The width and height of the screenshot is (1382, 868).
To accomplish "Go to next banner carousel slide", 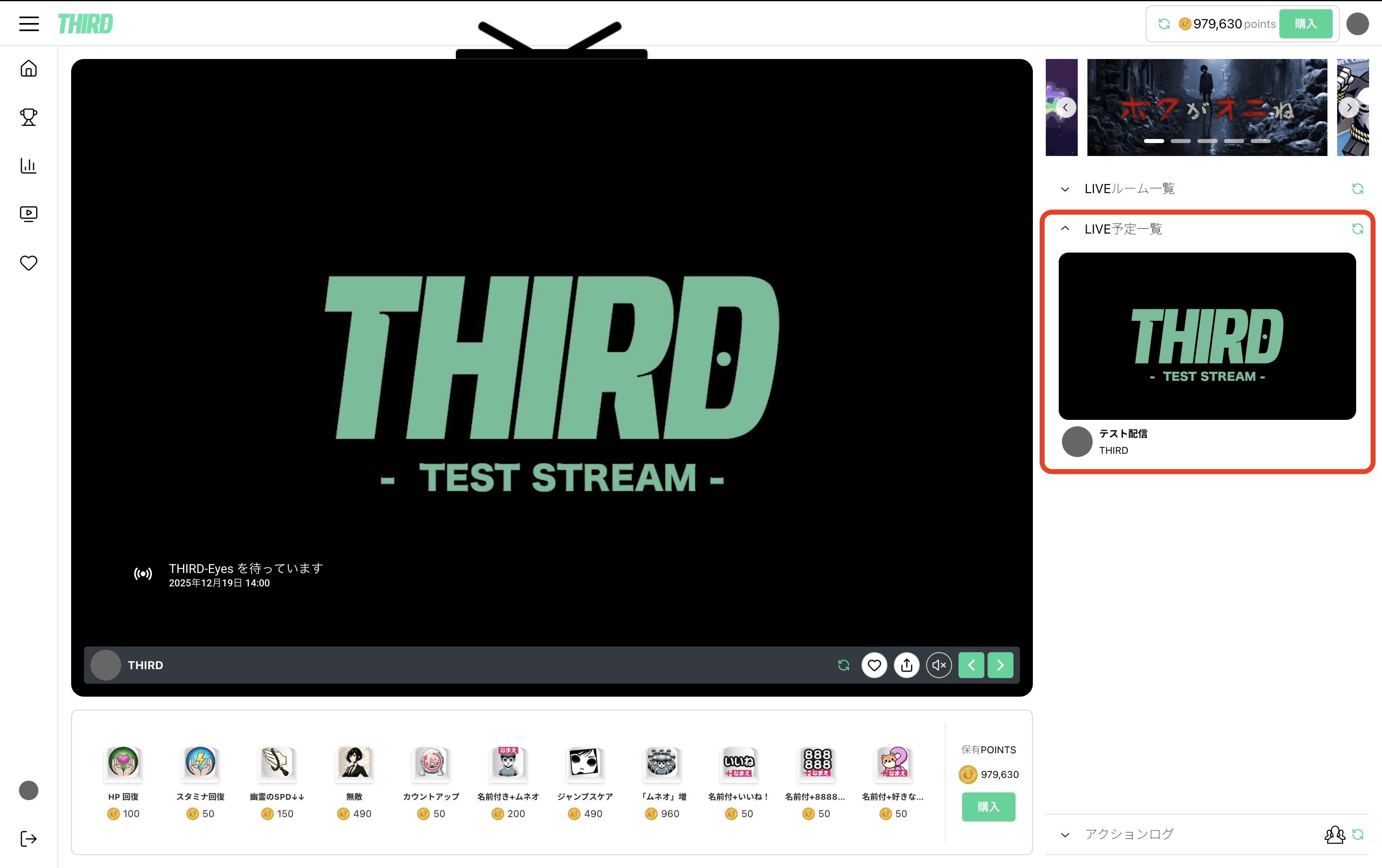I will point(1349,107).
